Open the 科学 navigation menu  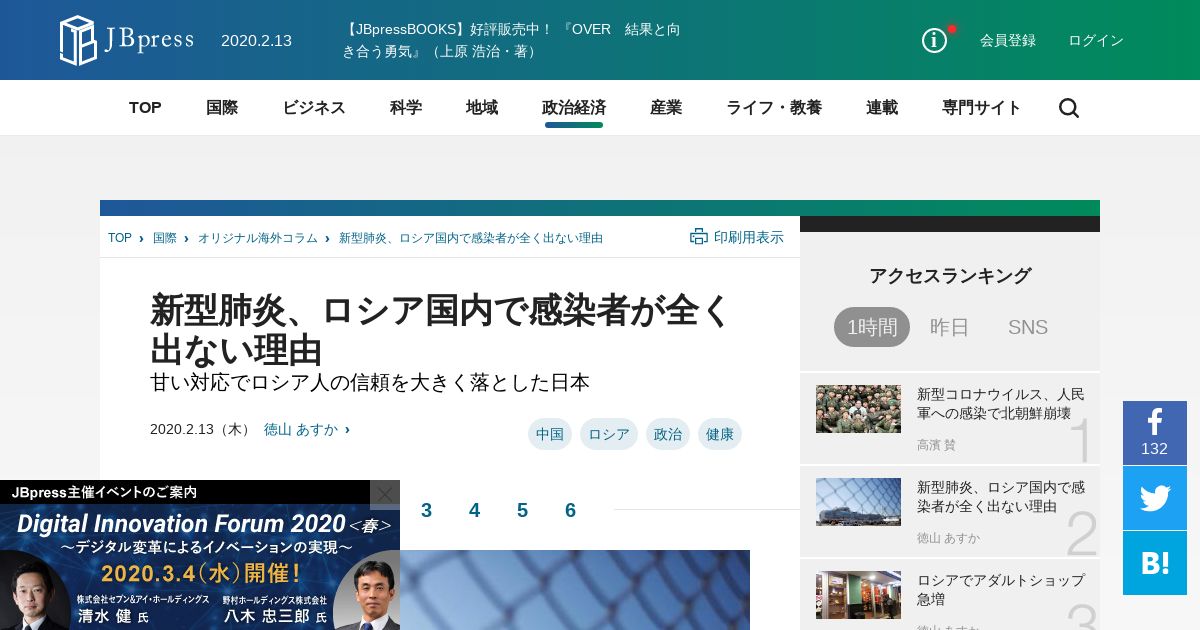pyautogui.click(x=406, y=108)
